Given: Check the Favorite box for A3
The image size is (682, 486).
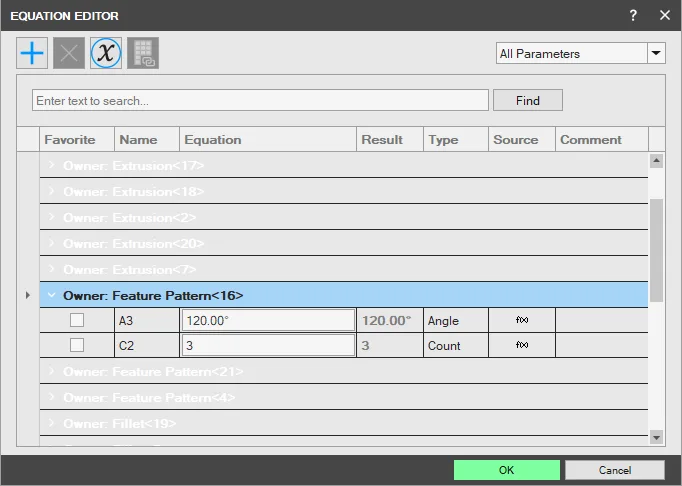Looking at the screenshot, I should [x=77, y=320].
